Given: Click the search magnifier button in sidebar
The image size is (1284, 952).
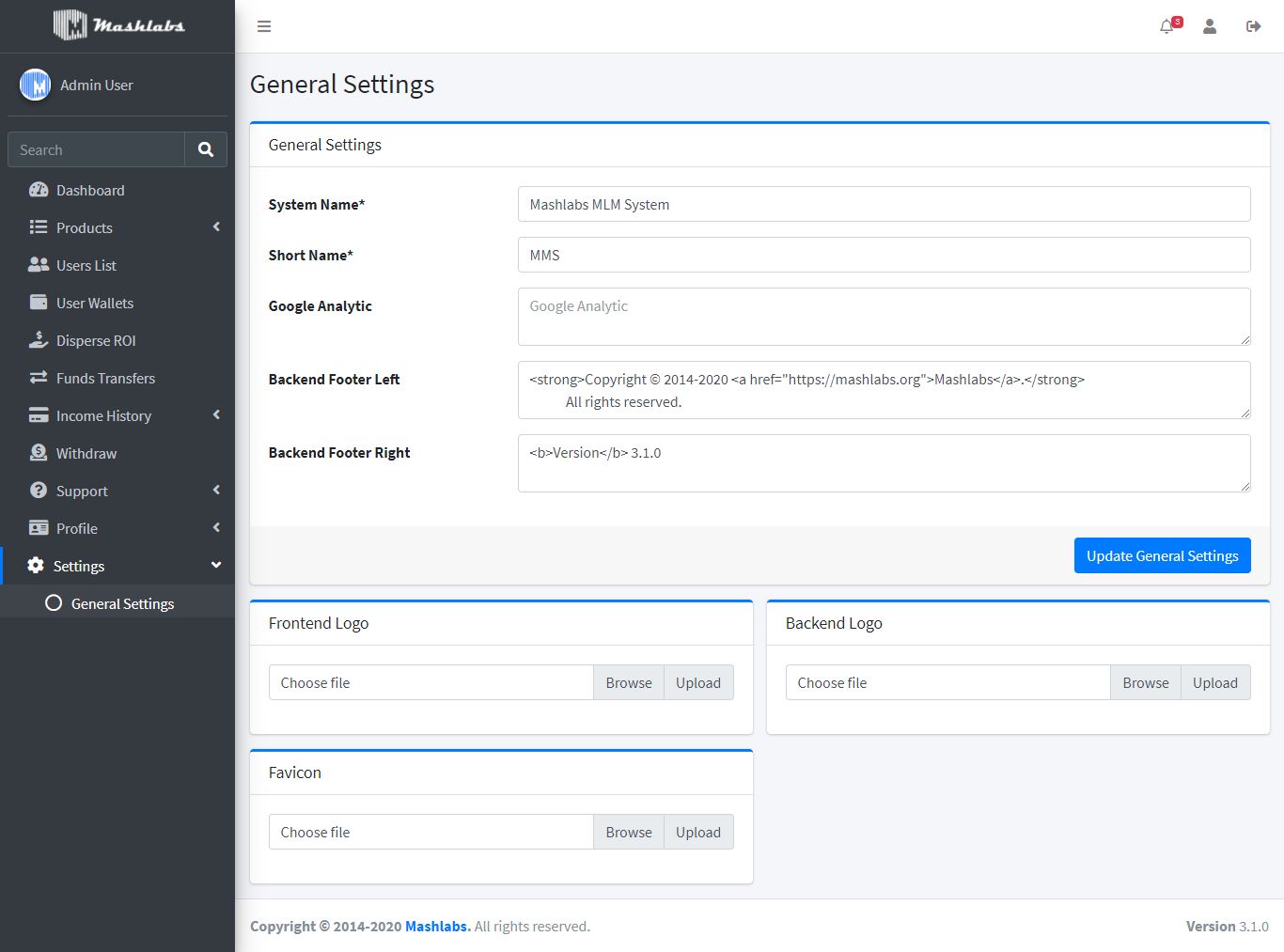Looking at the screenshot, I should pyautogui.click(x=206, y=149).
